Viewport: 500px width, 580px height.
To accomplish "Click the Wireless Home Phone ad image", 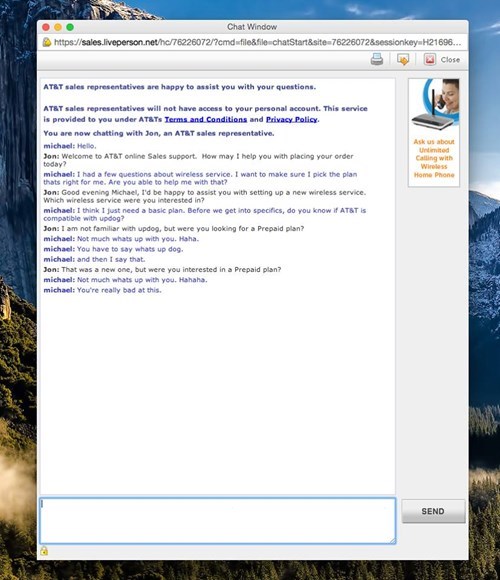I will pos(434,104).
